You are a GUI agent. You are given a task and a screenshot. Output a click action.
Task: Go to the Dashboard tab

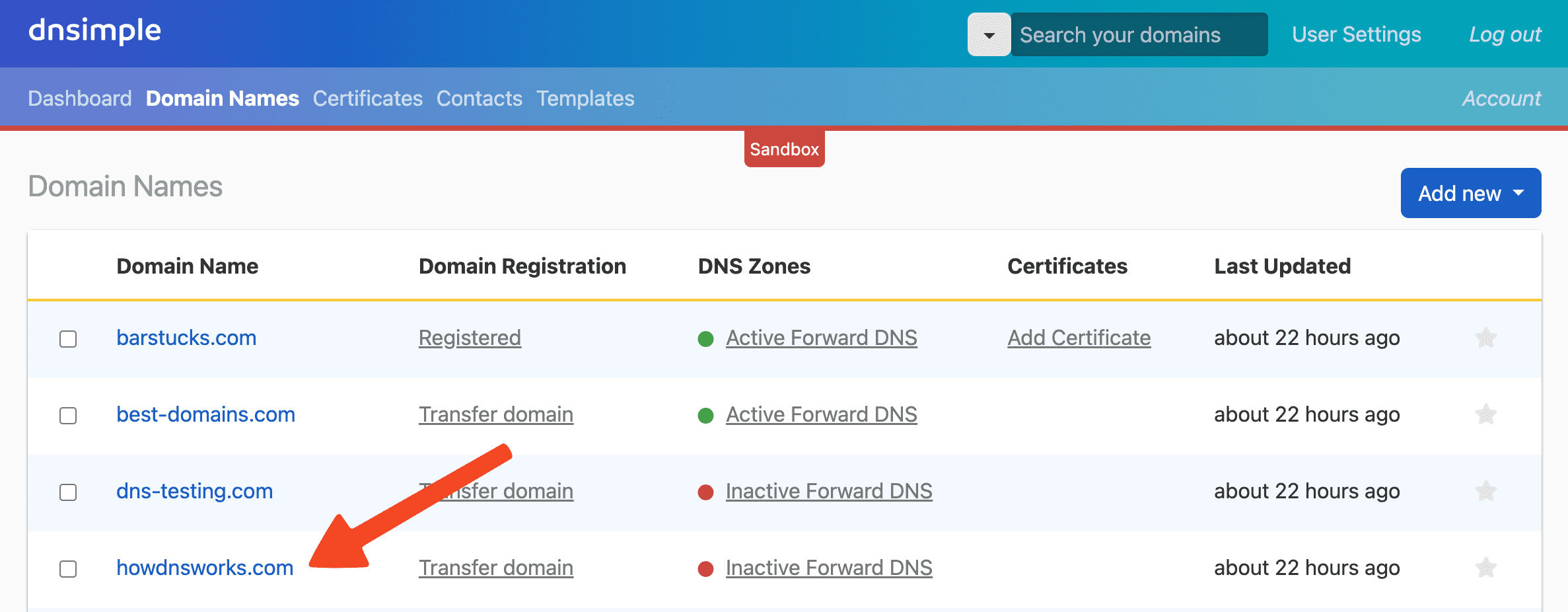tap(80, 98)
